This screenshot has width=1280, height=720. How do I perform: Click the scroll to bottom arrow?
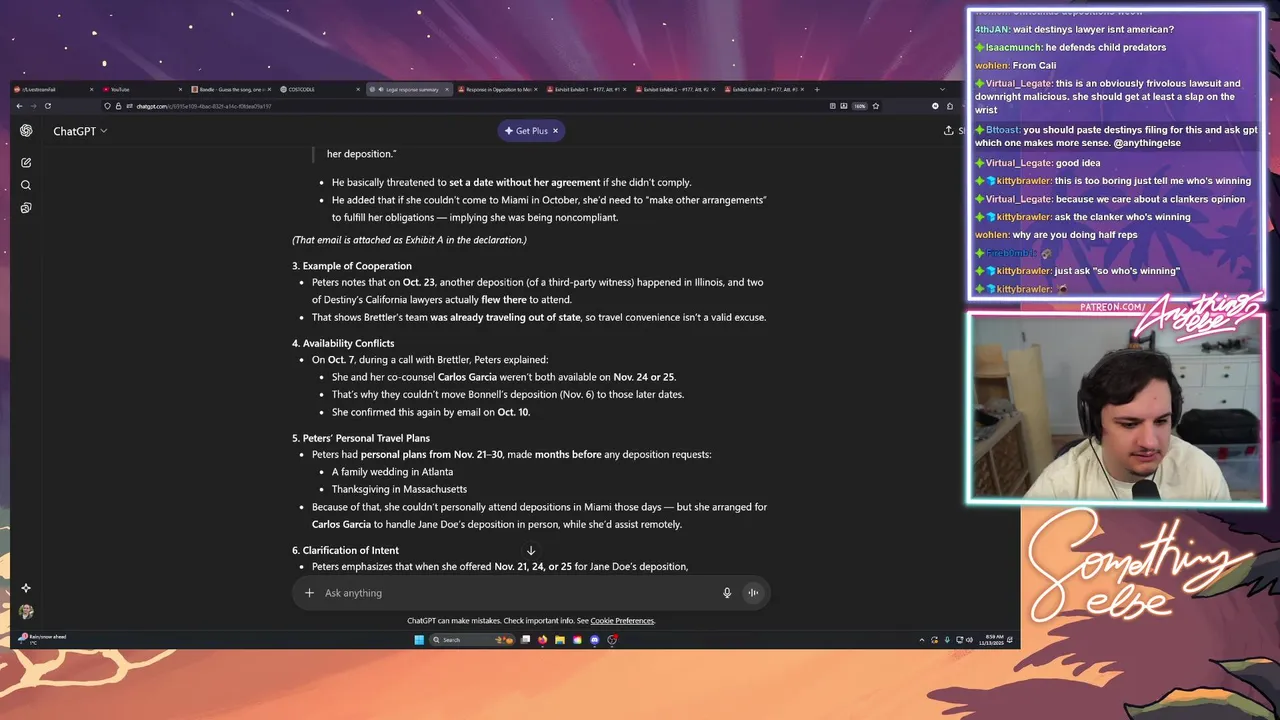531,551
